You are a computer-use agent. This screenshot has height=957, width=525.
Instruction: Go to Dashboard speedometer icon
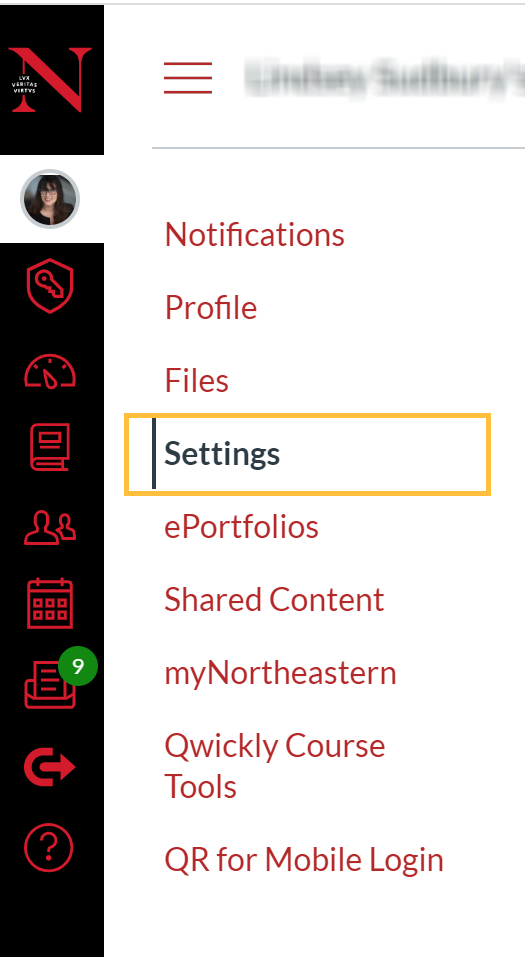[x=50, y=370]
